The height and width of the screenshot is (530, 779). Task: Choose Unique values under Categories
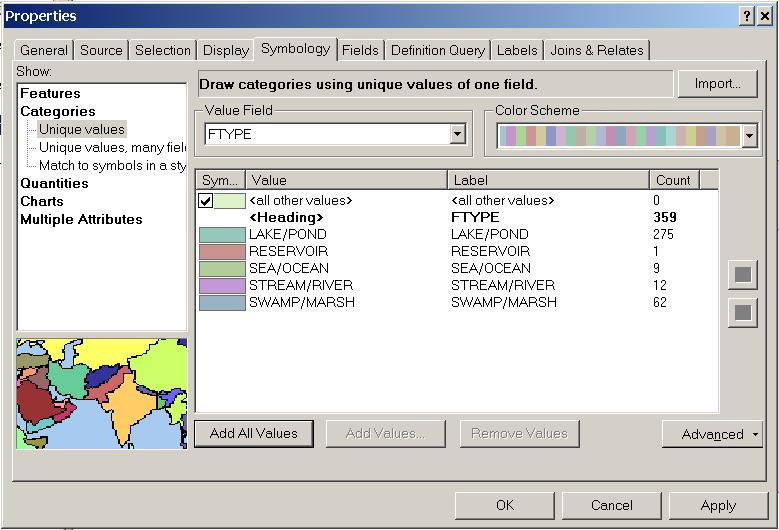click(82, 130)
